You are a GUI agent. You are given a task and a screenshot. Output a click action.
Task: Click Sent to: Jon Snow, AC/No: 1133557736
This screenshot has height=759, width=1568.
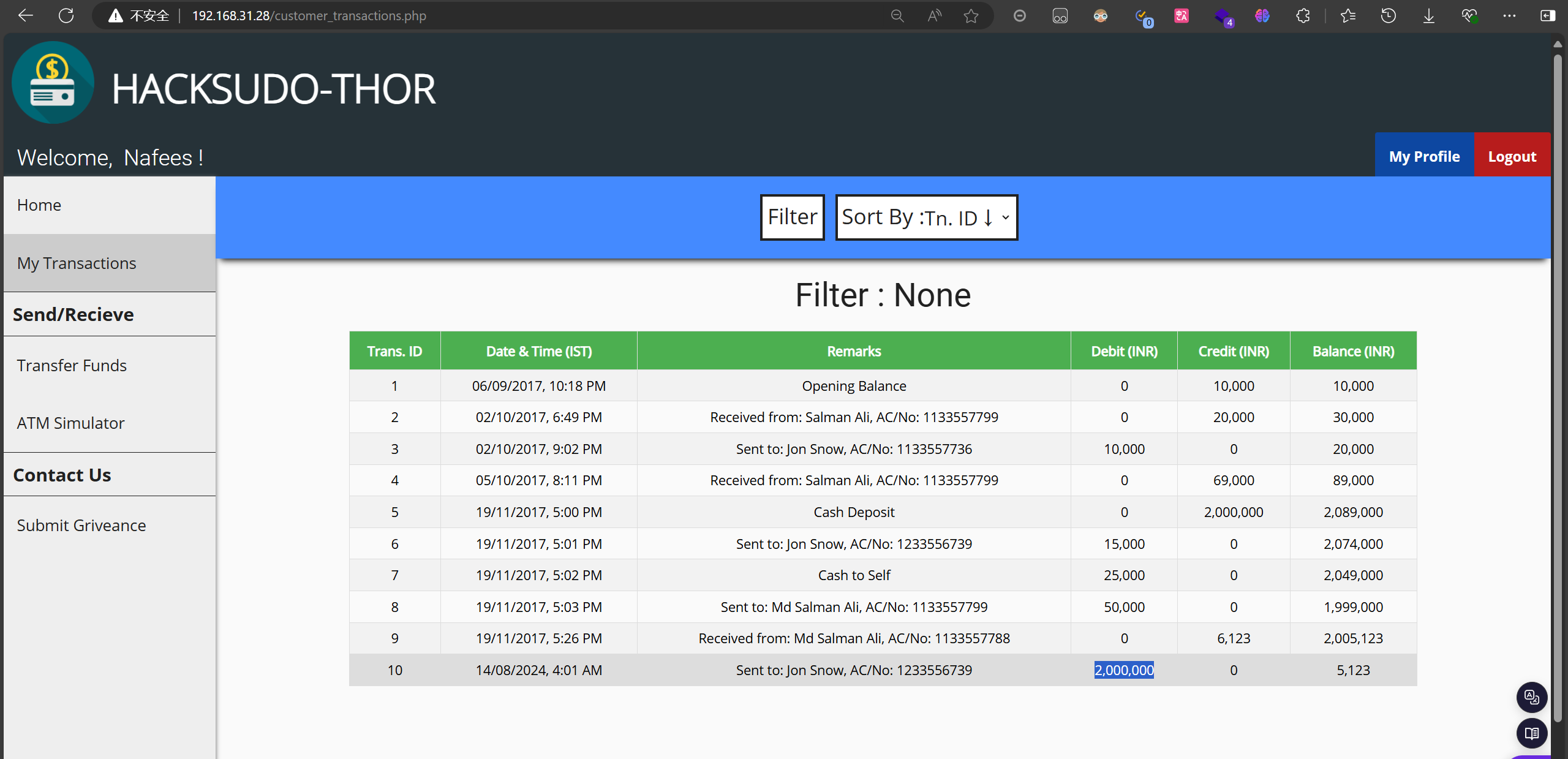coord(854,449)
